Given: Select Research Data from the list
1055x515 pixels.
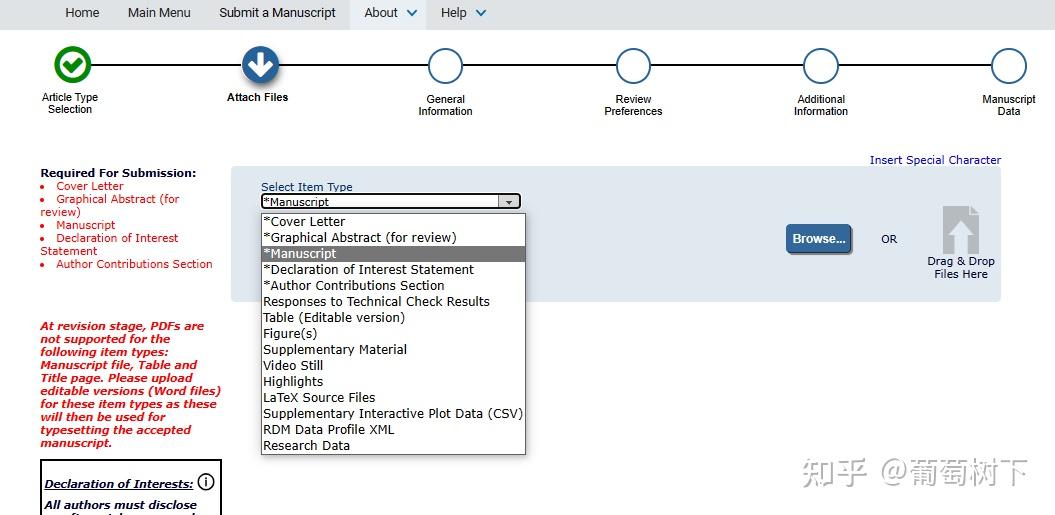Looking at the screenshot, I should 306,446.
